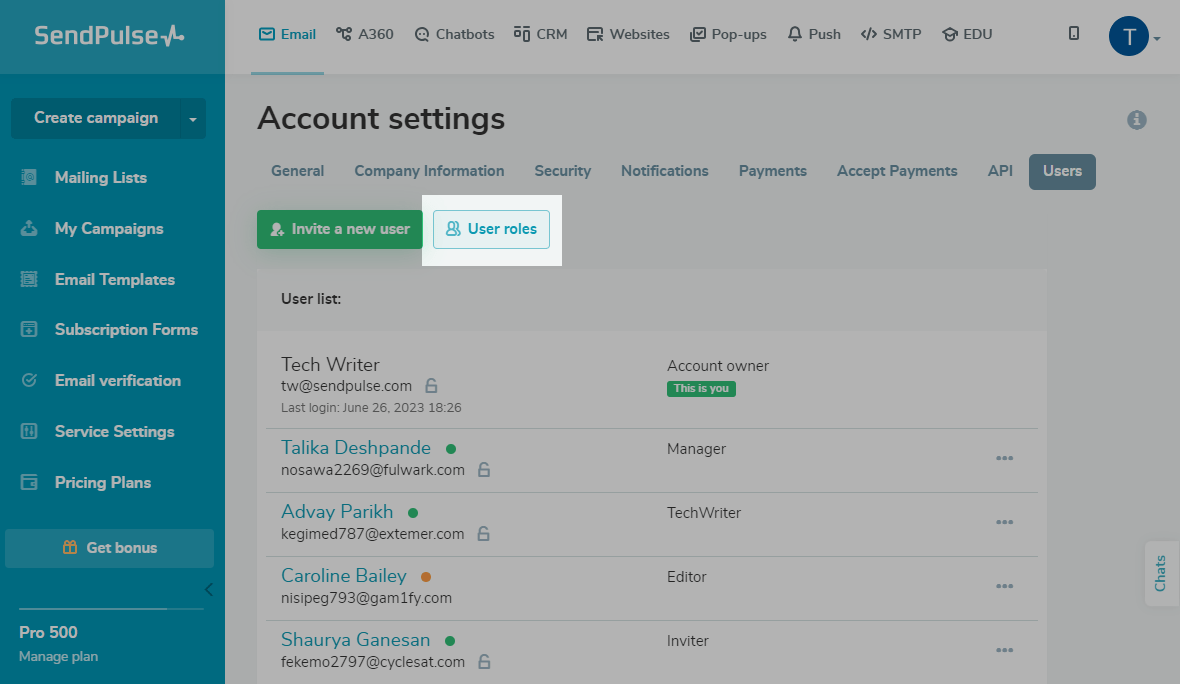The image size is (1180, 684).
Task: Click lock icon beside kegimed787@extemer.com
Action: coord(484,534)
